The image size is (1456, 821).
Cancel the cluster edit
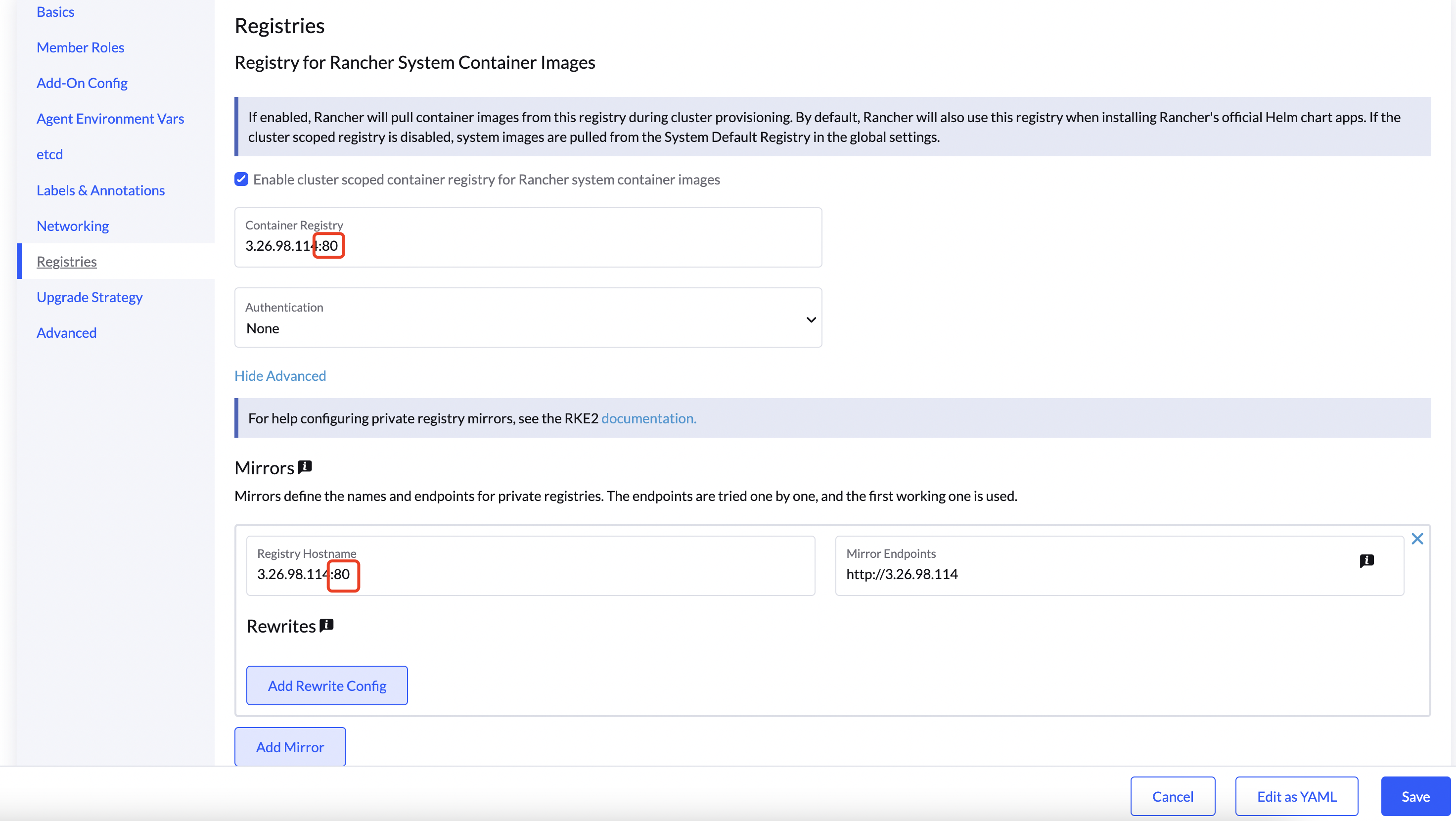click(x=1173, y=796)
